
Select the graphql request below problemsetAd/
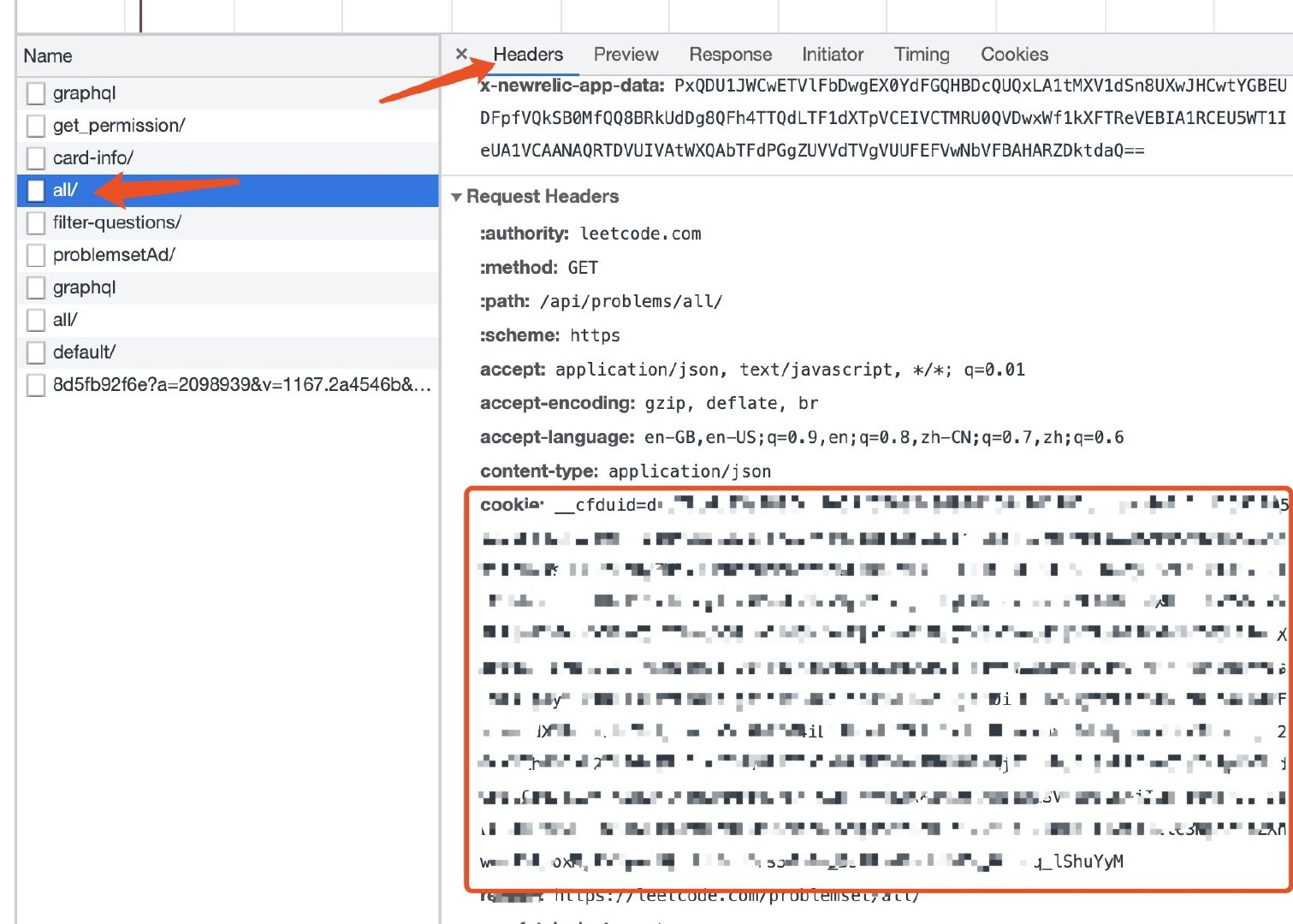(x=228, y=287)
